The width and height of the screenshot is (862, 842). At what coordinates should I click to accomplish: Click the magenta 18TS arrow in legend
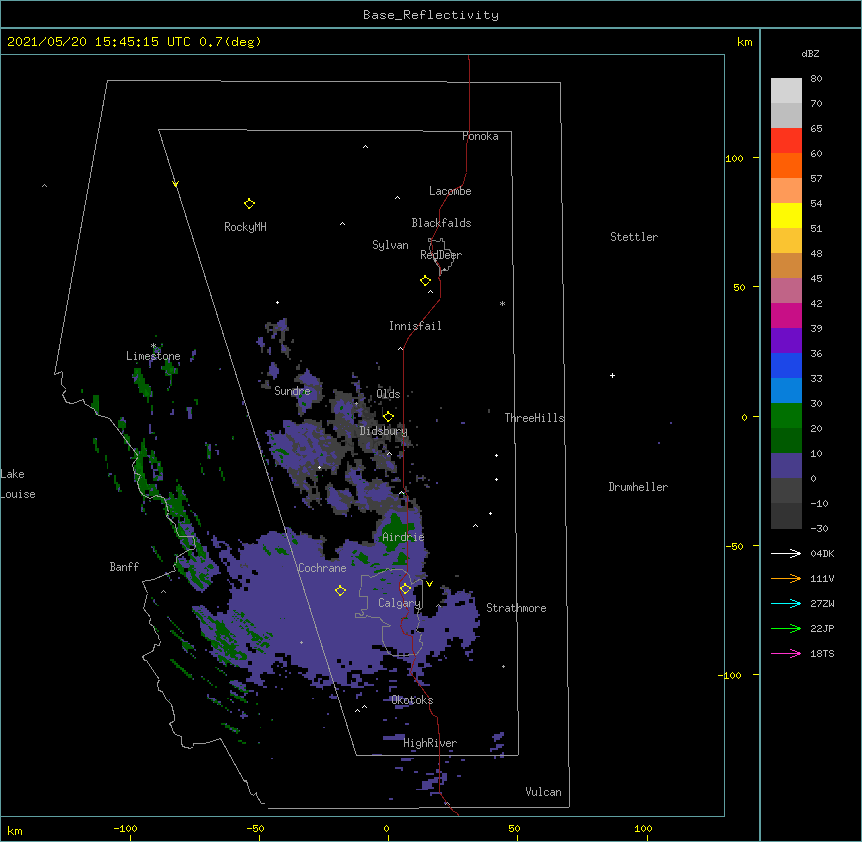pyautogui.click(x=786, y=653)
